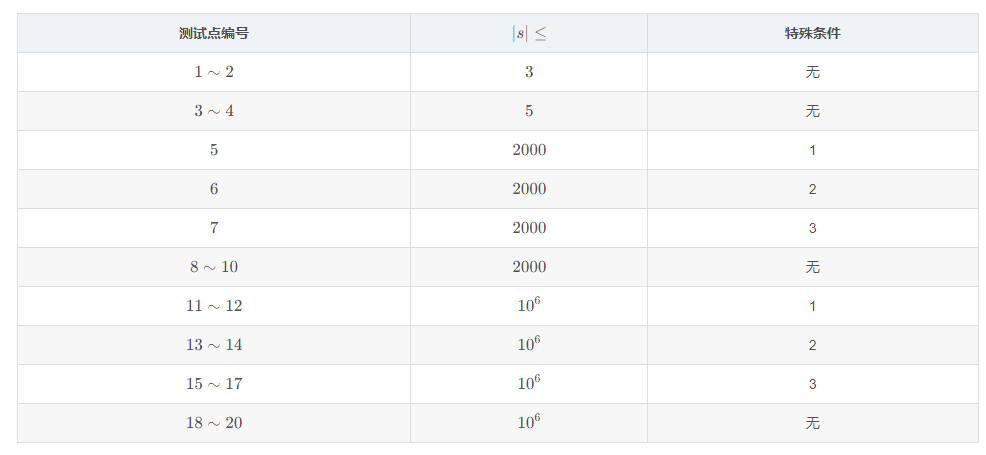Click the |s| ≤ column header
The image size is (986, 455).
529,33
